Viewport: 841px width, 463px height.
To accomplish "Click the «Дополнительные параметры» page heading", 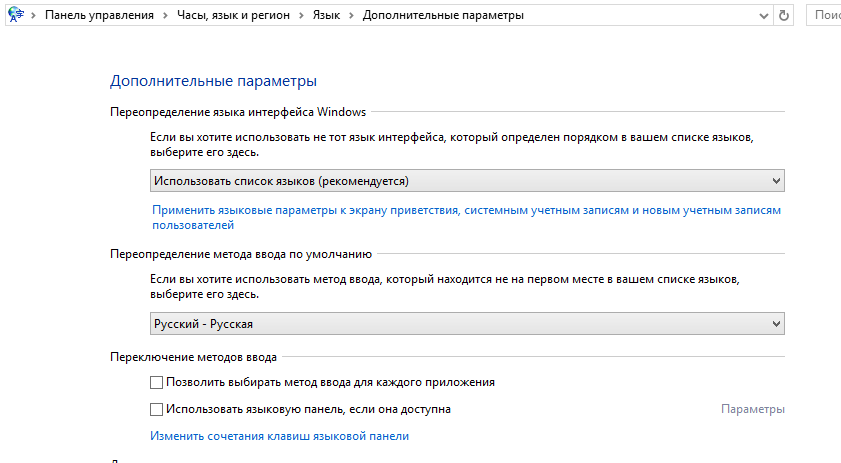I will (x=213, y=80).
